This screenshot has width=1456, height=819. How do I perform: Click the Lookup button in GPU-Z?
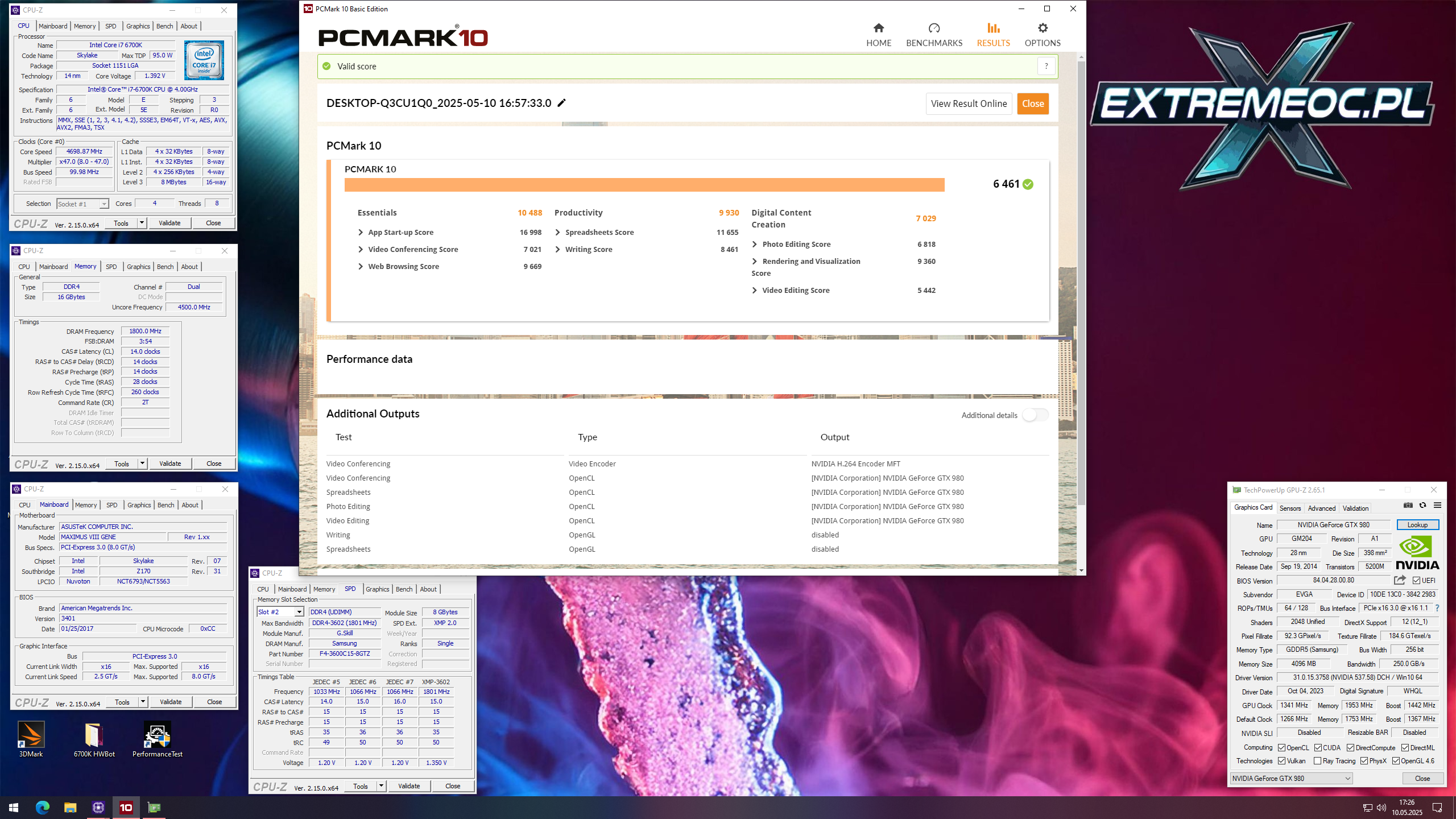[1417, 525]
